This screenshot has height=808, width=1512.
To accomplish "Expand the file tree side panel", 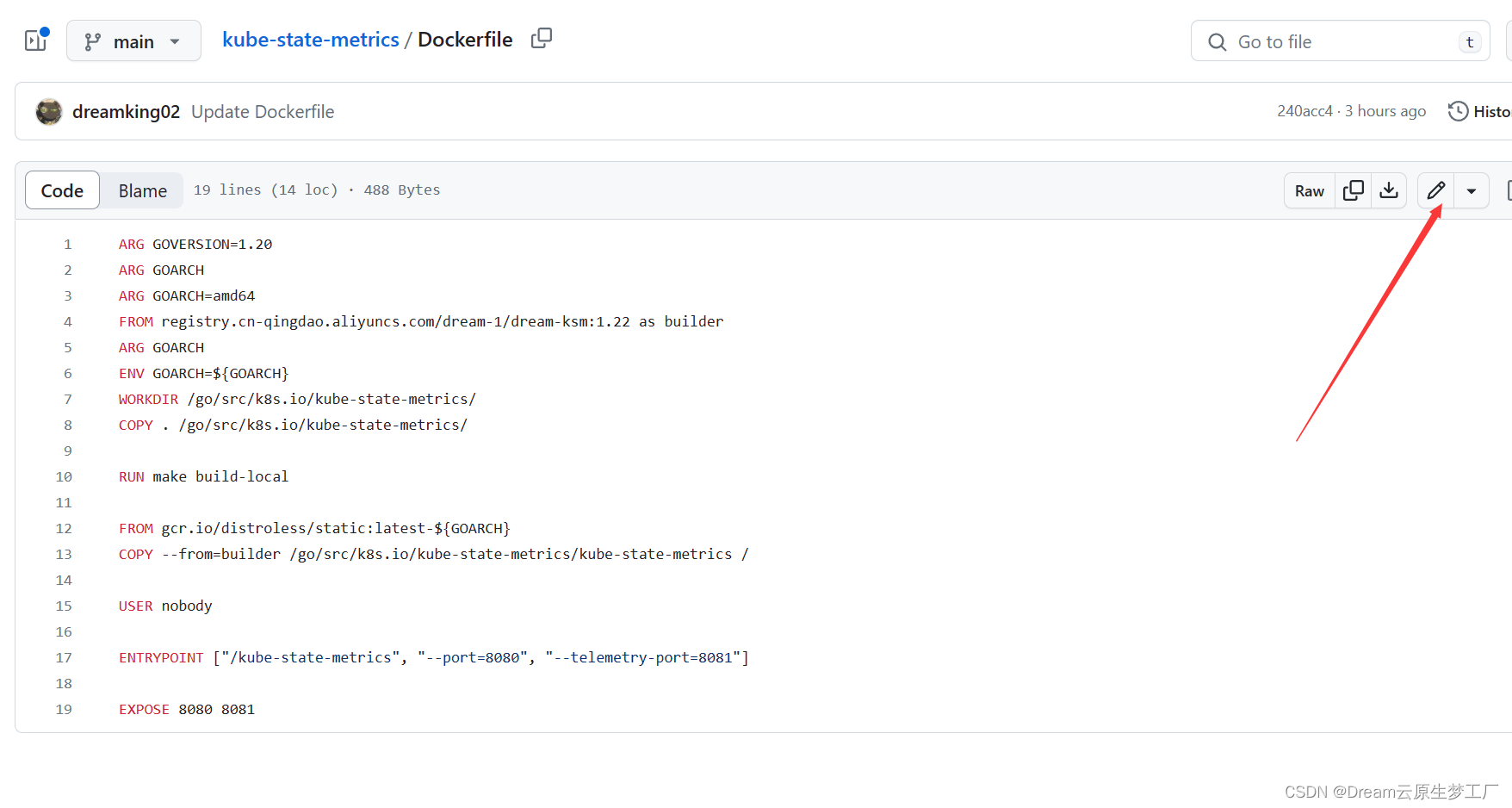I will (35, 40).
